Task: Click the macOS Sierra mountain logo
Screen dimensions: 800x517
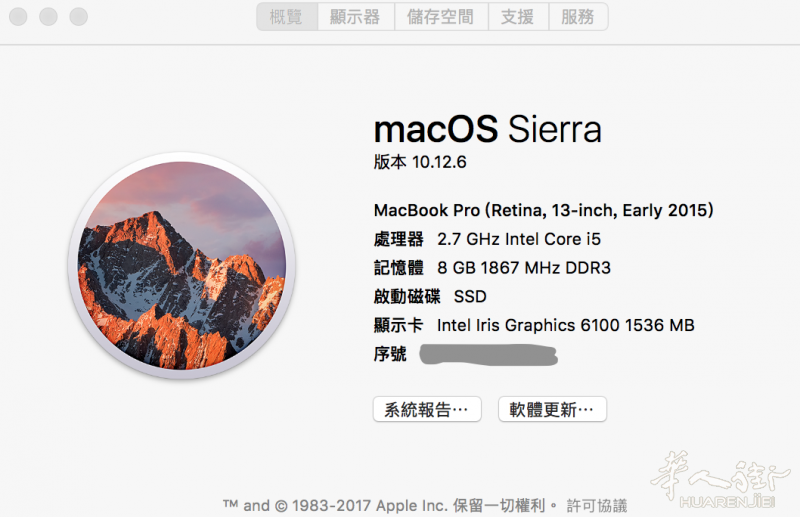Action: (182, 265)
